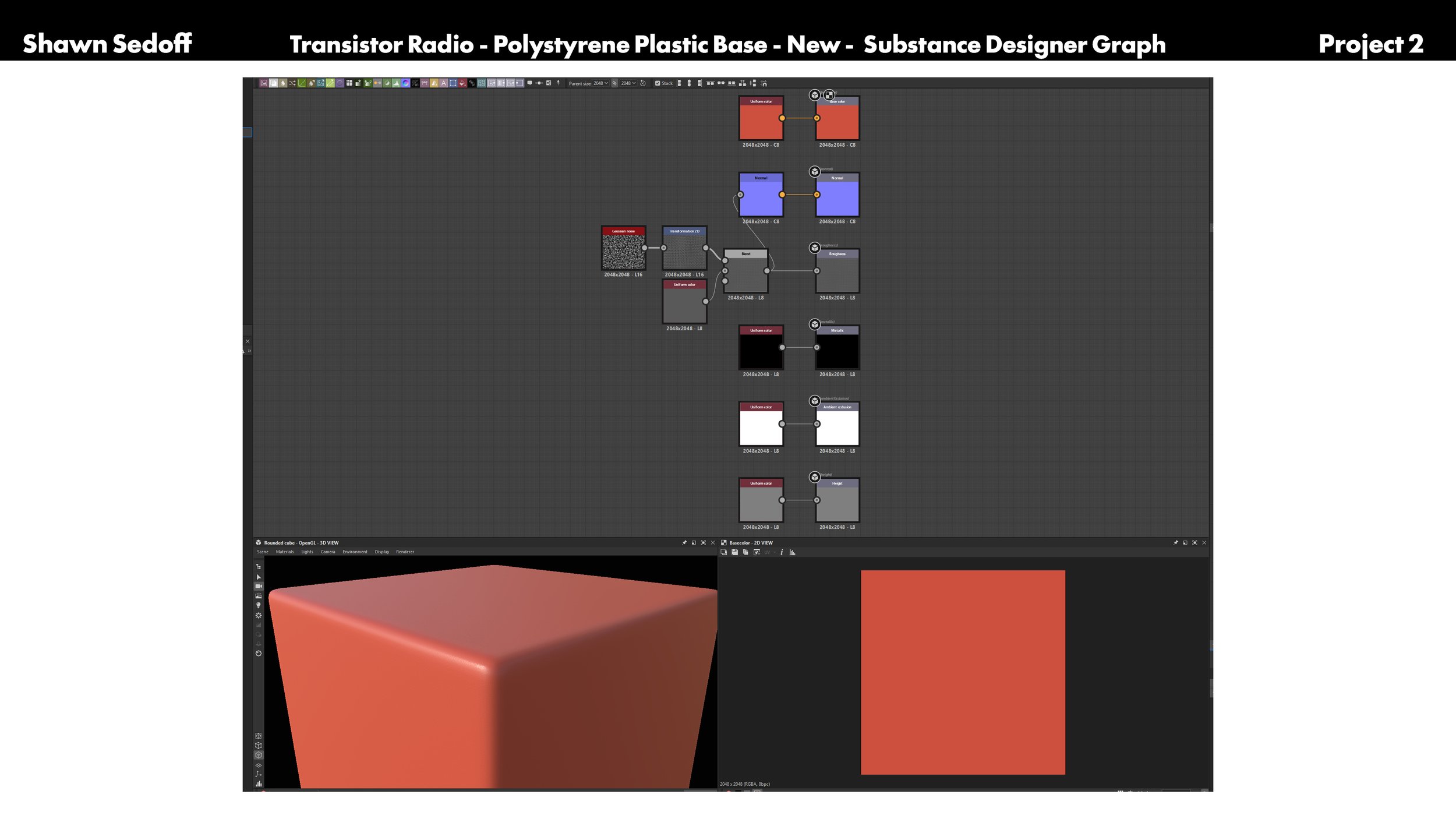
Task: Add a Warp node from the graph toolbar
Action: (482, 83)
